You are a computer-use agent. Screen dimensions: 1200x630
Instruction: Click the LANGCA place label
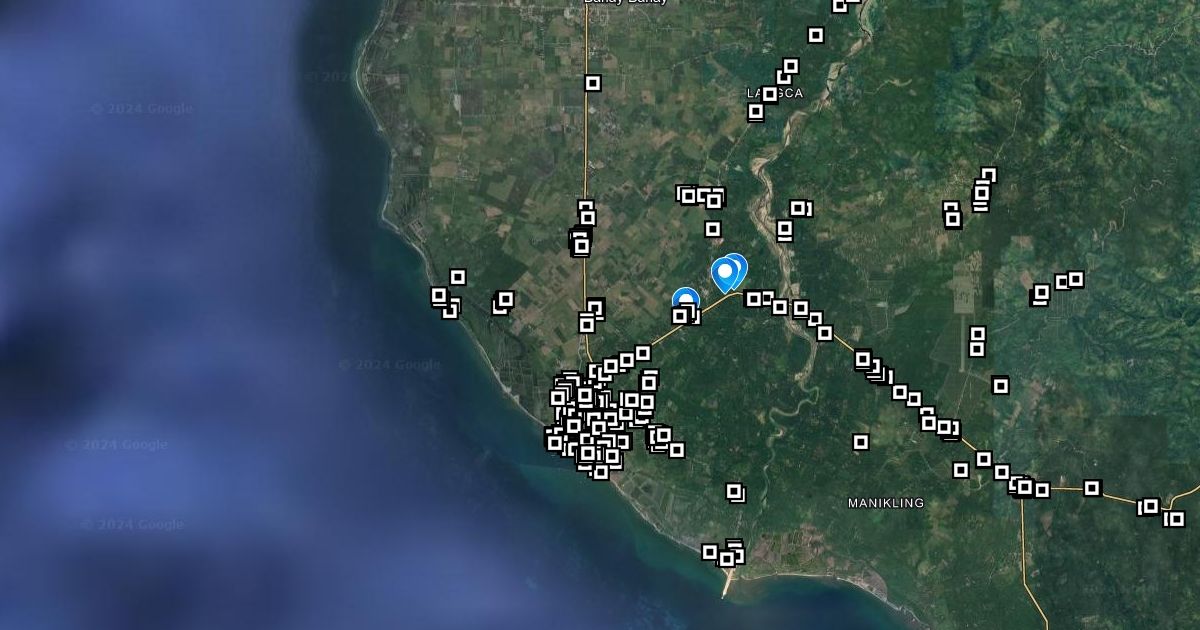point(775,93)
